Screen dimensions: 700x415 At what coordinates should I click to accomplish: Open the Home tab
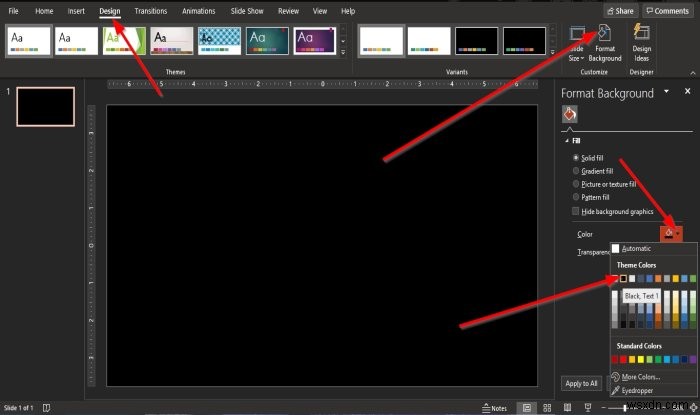click(x=44, y=11)
